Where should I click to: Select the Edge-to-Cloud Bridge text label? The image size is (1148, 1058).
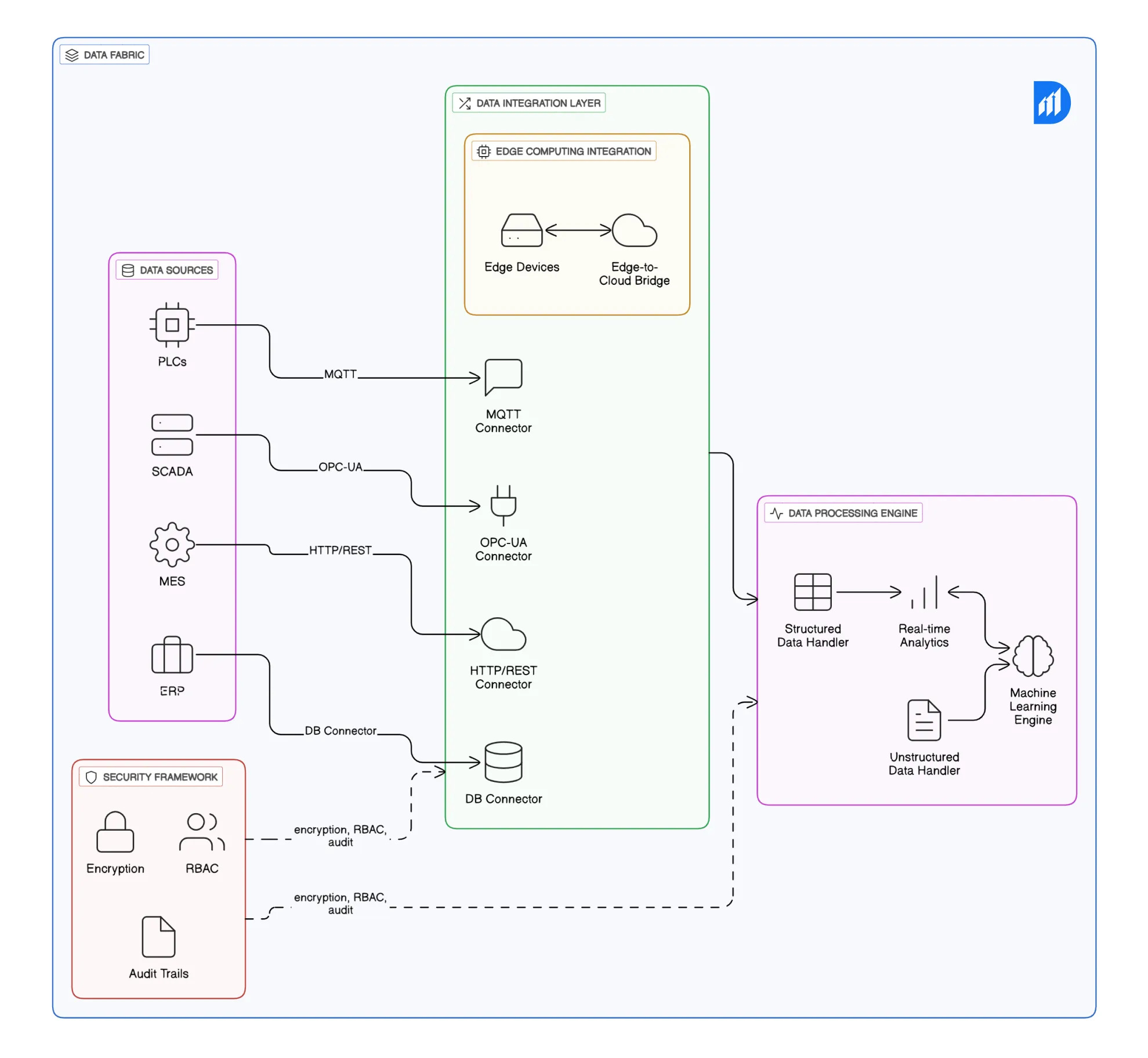(633, 273)
